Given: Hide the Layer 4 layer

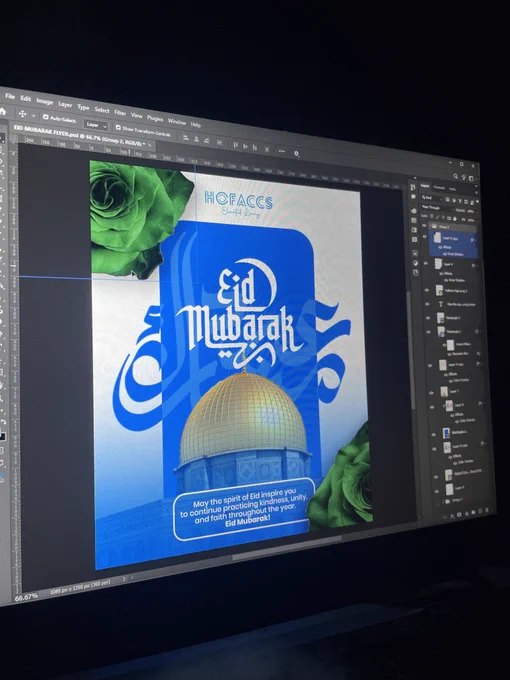Looking at the screenshot, I should click(x=437, y=491).
